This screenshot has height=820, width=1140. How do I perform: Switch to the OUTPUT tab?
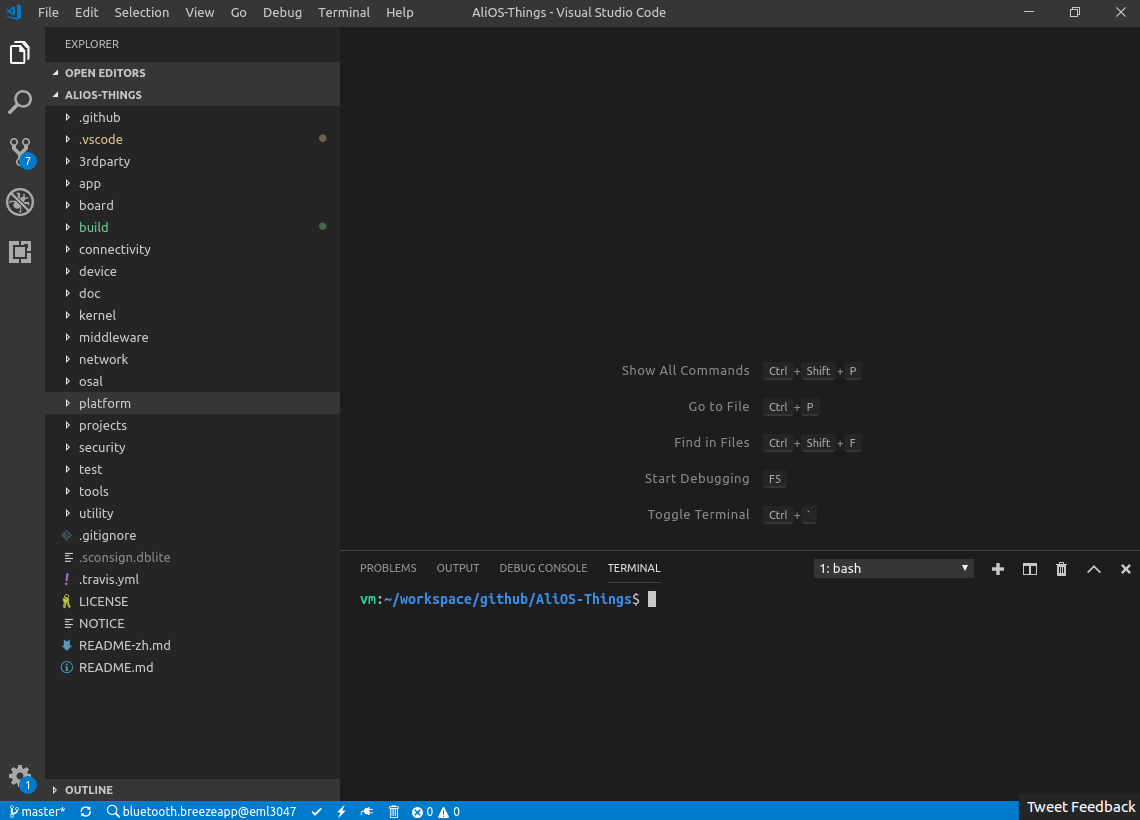[458, 568]
